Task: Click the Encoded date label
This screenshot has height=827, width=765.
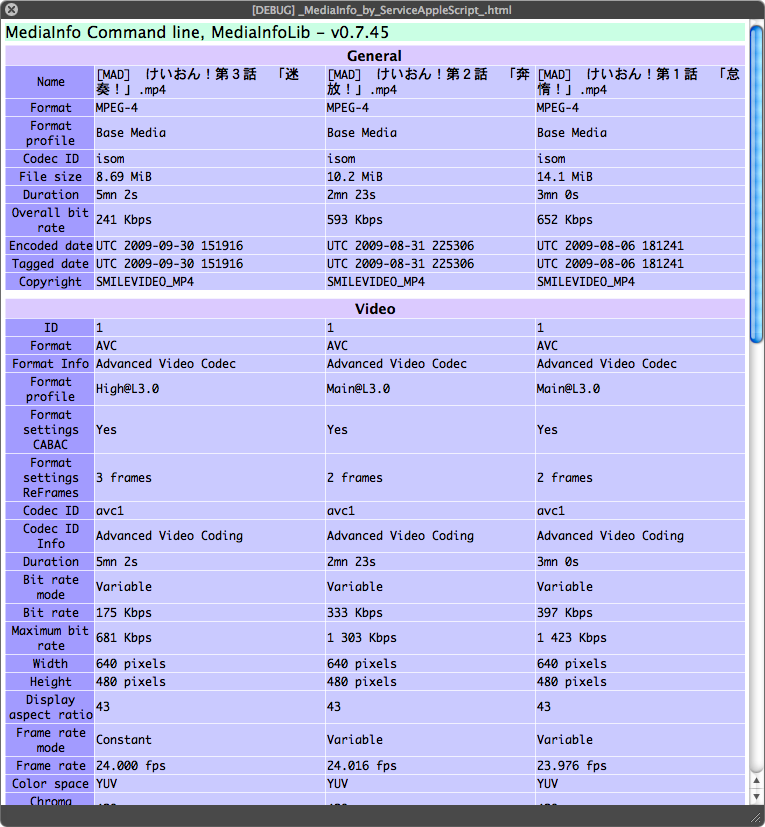Action: click(x=51, y=246)
